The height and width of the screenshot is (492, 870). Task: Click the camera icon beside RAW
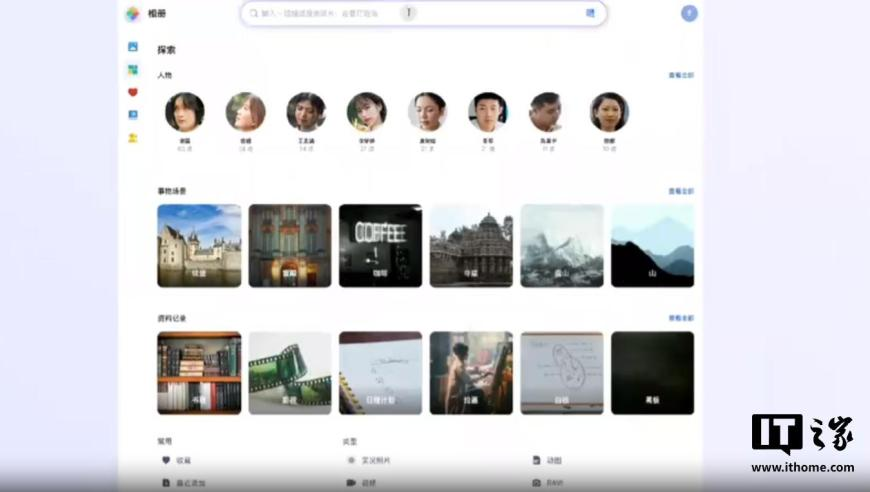point(537,483)
